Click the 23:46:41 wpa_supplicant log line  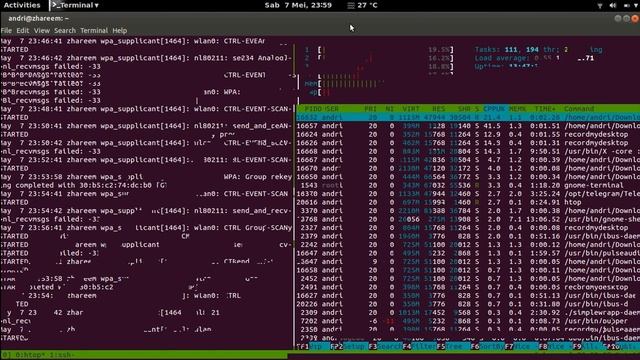(133, 41)
